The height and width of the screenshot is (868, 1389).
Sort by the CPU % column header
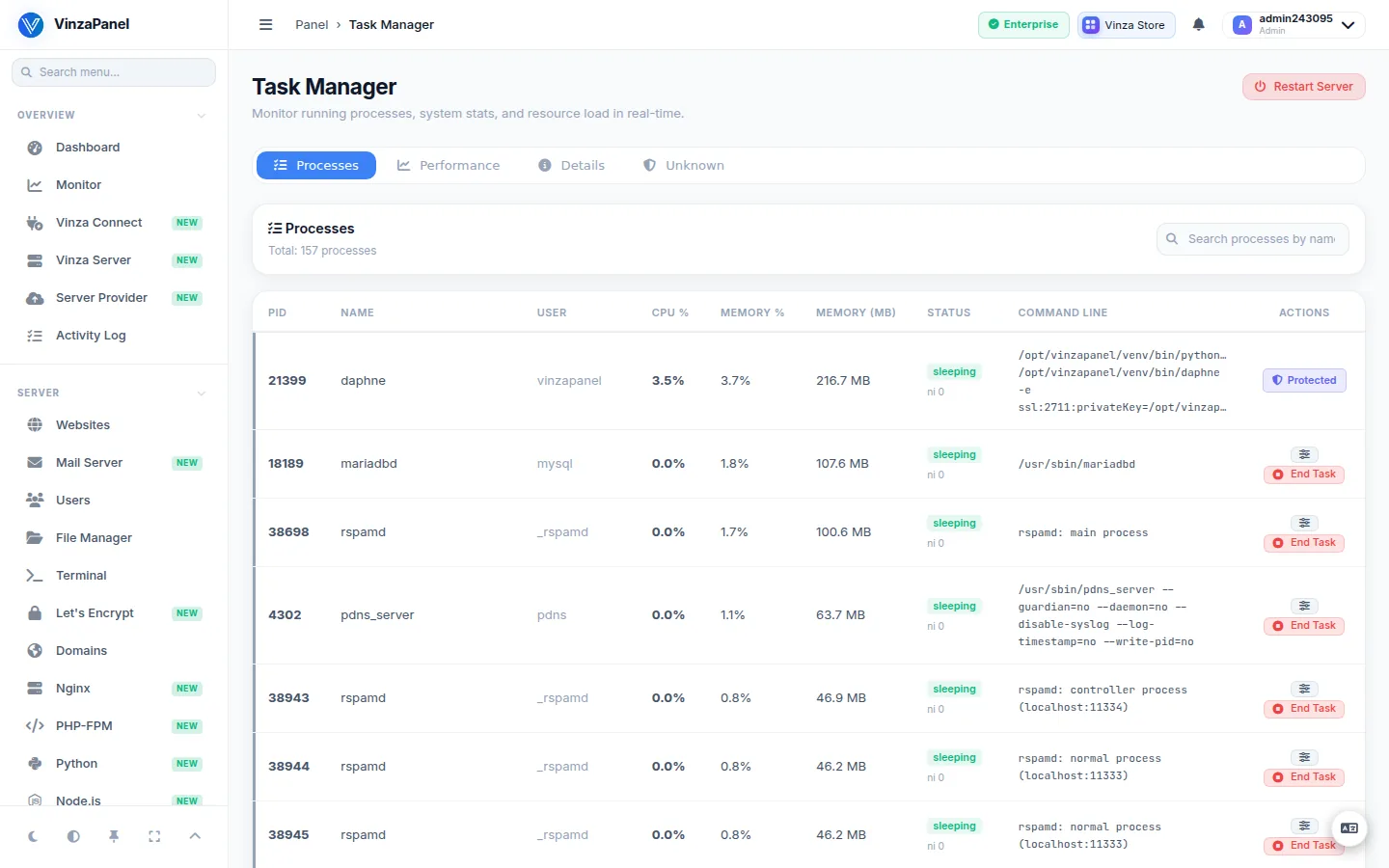[x=670, y=312]
